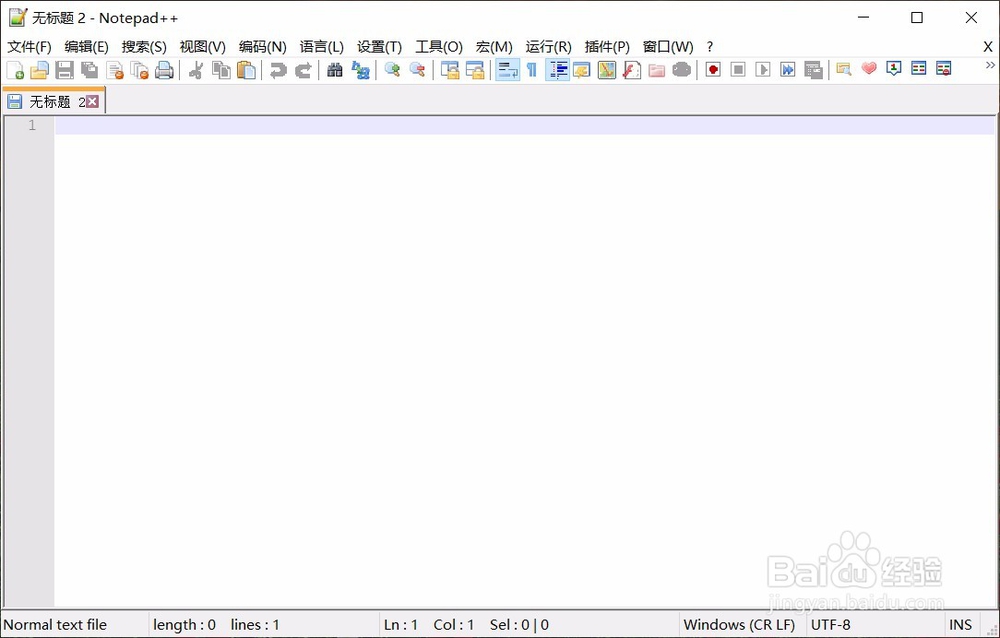
Task: Click the Playback macro icon
Action: pos(763,70)
